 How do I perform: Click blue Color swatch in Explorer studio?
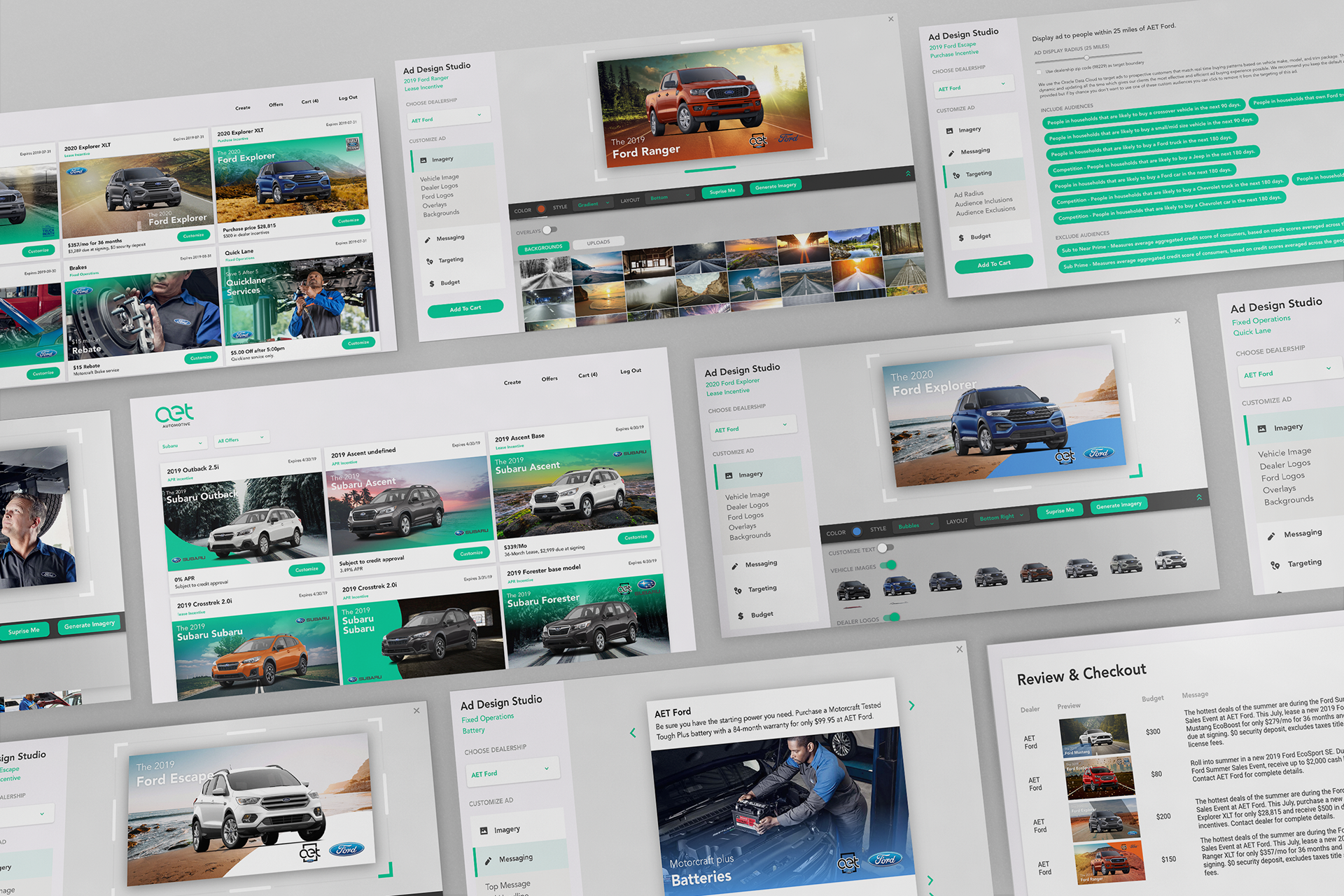click(x=857, y=531)
